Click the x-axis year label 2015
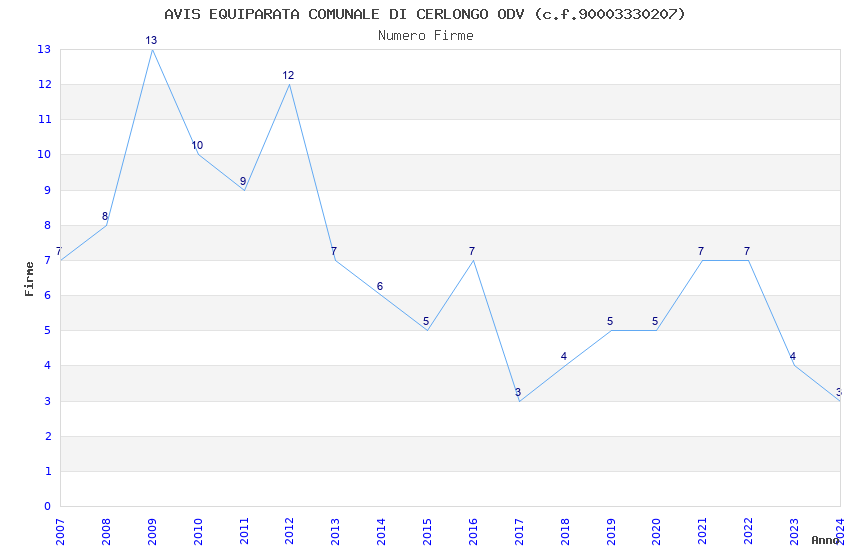 point(427,532)
